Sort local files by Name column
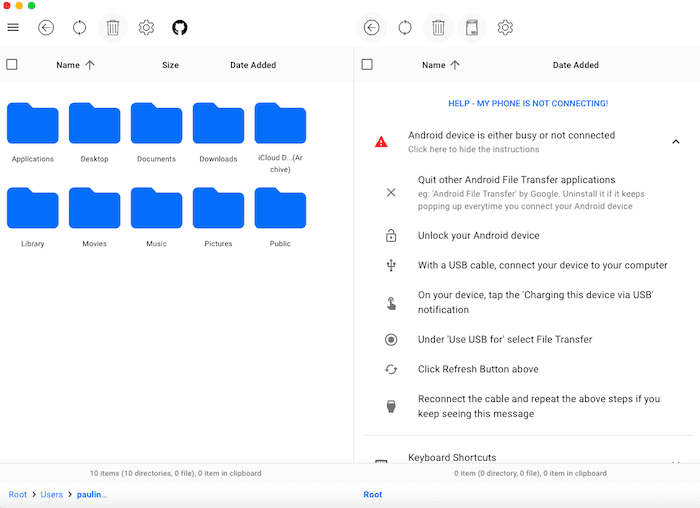 [x=75, y=65]
